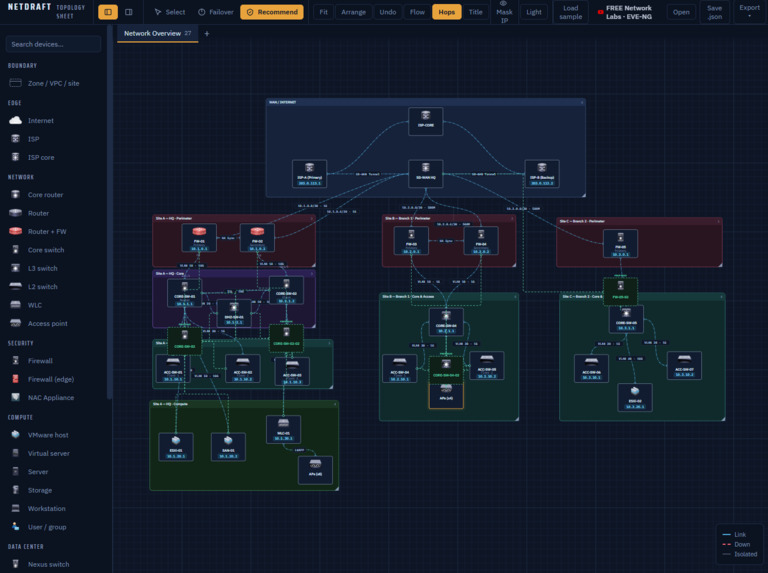
Task: Pick the Zone / VPC / site boundary
Action: (53, 83)
